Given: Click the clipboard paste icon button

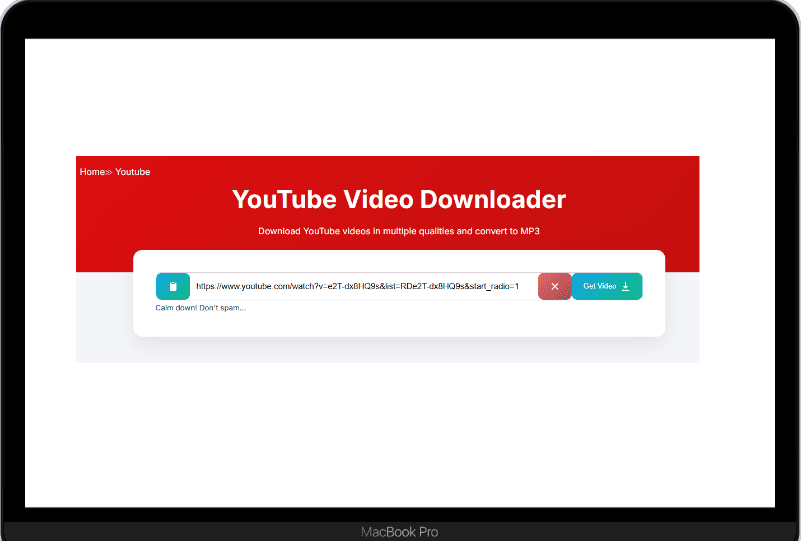Looking at the screenshot, I should tap(173, 286).
